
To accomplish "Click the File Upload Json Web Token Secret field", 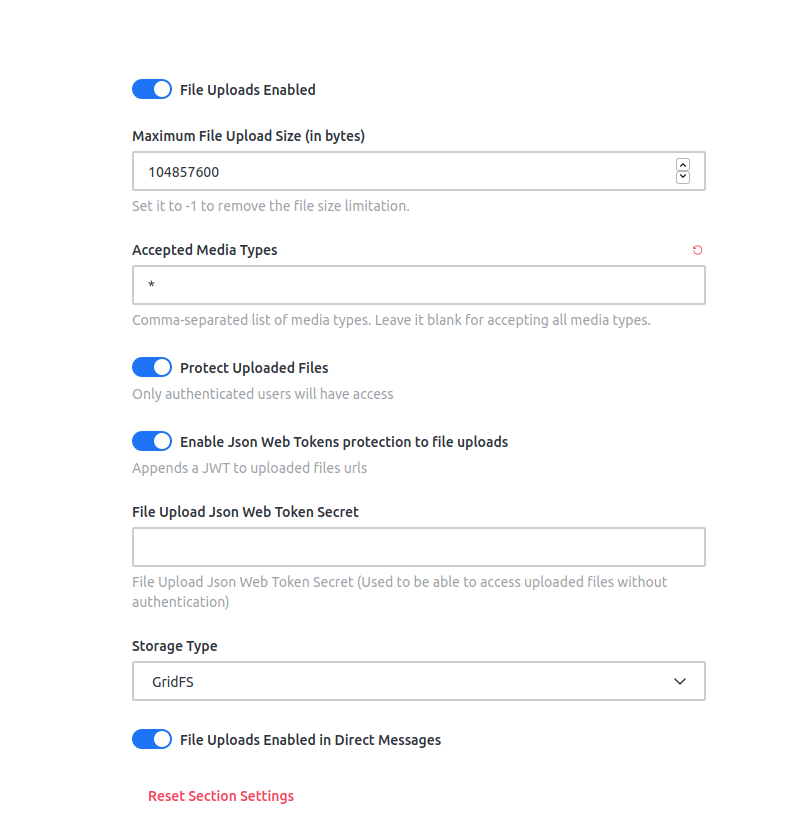I will (x=418, y=547).
